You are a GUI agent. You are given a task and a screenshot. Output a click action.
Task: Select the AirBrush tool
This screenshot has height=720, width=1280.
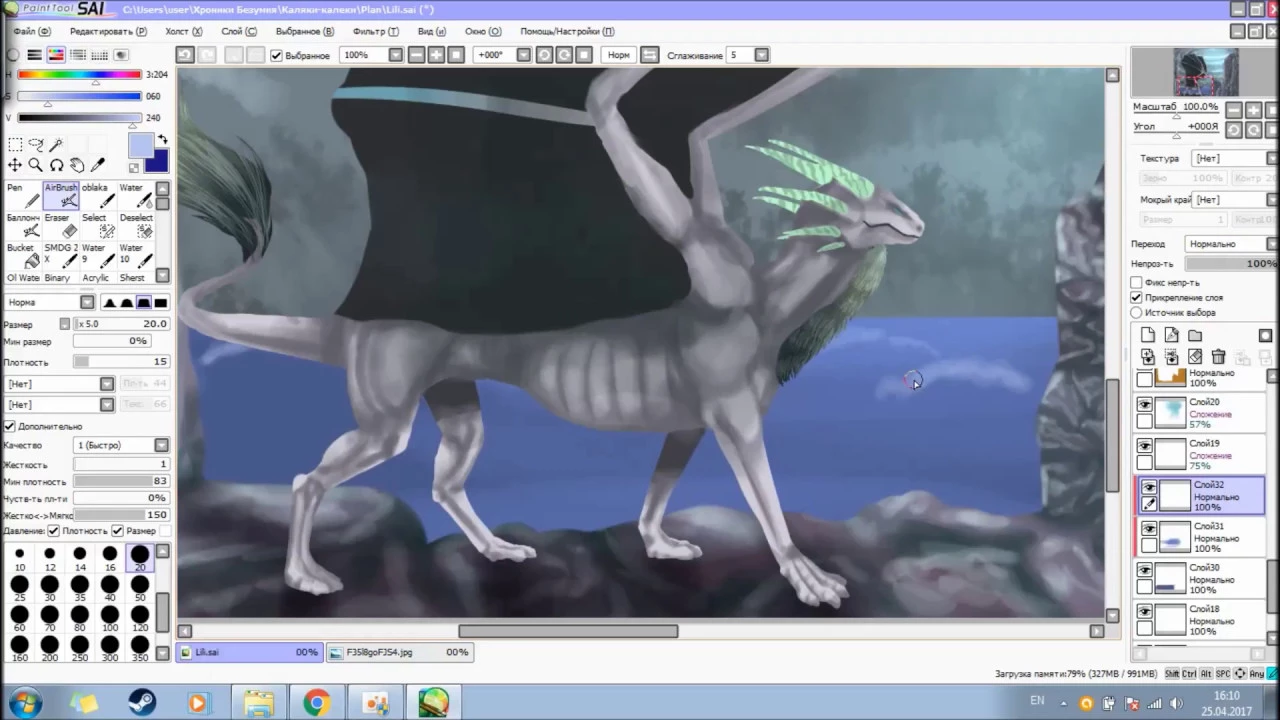pyautogui.click(x=61, y=195)
